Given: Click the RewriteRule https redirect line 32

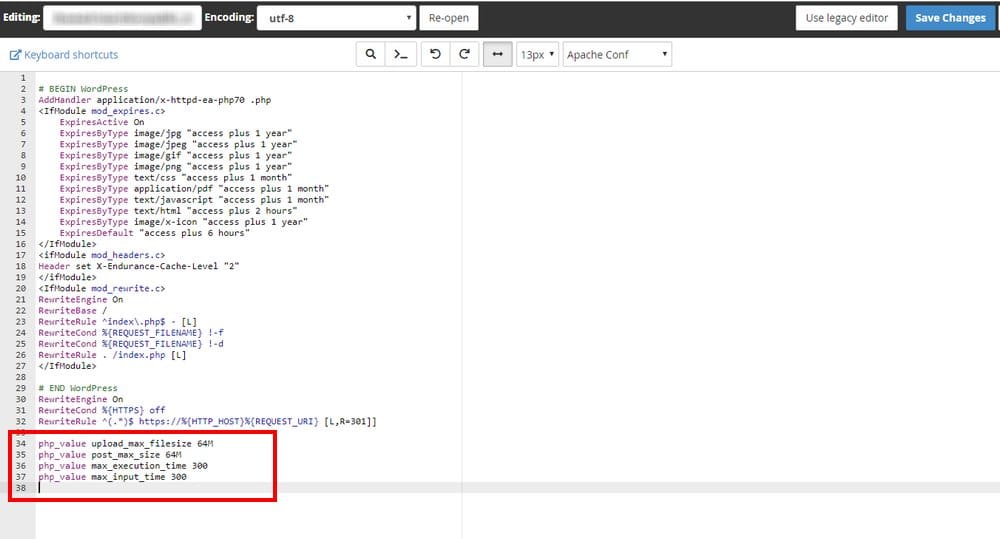Looking at the screenshot, I should coord(207,421).
